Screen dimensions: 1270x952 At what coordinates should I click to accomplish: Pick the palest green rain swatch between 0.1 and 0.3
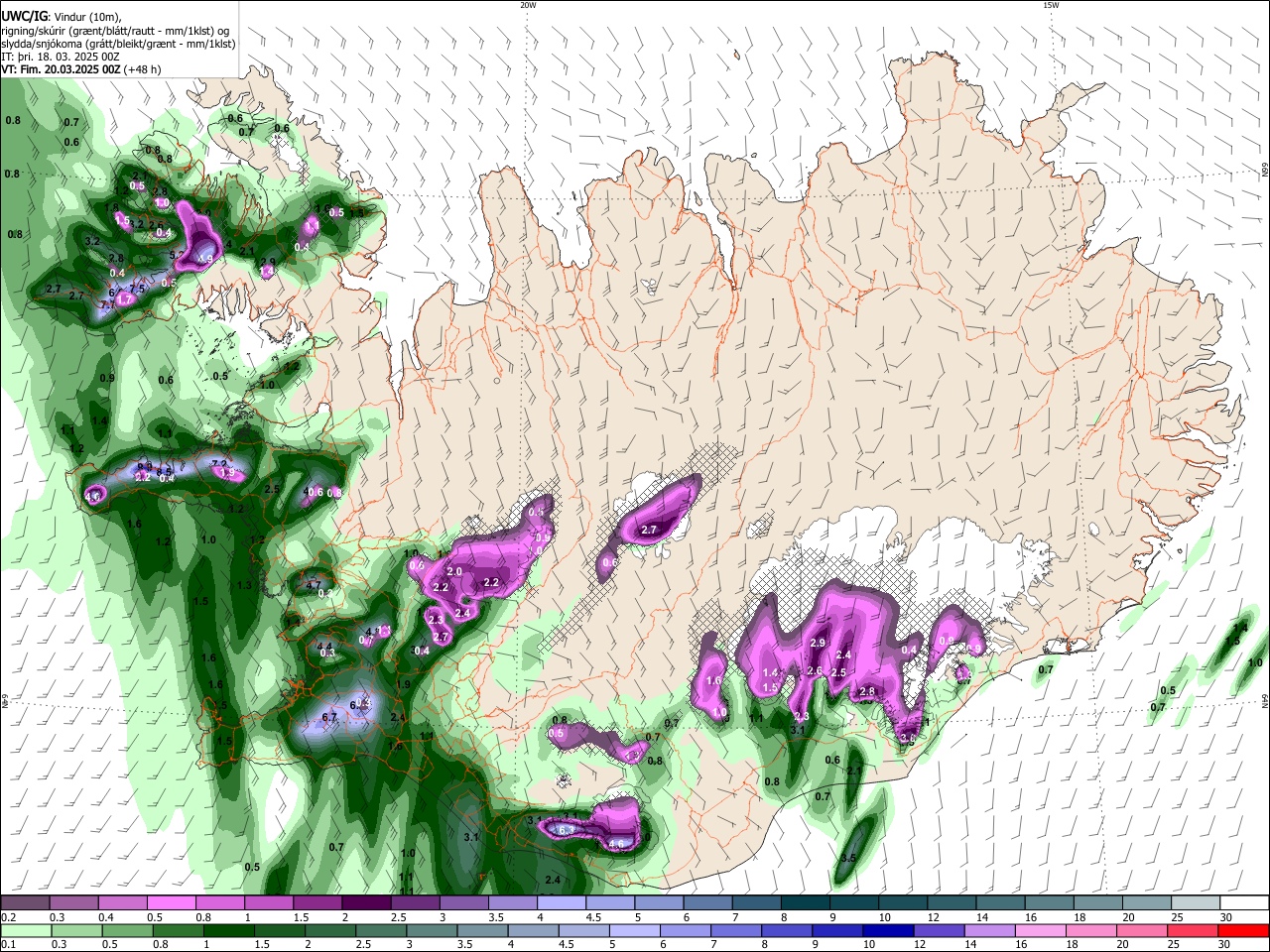click(x=25, y=930)
